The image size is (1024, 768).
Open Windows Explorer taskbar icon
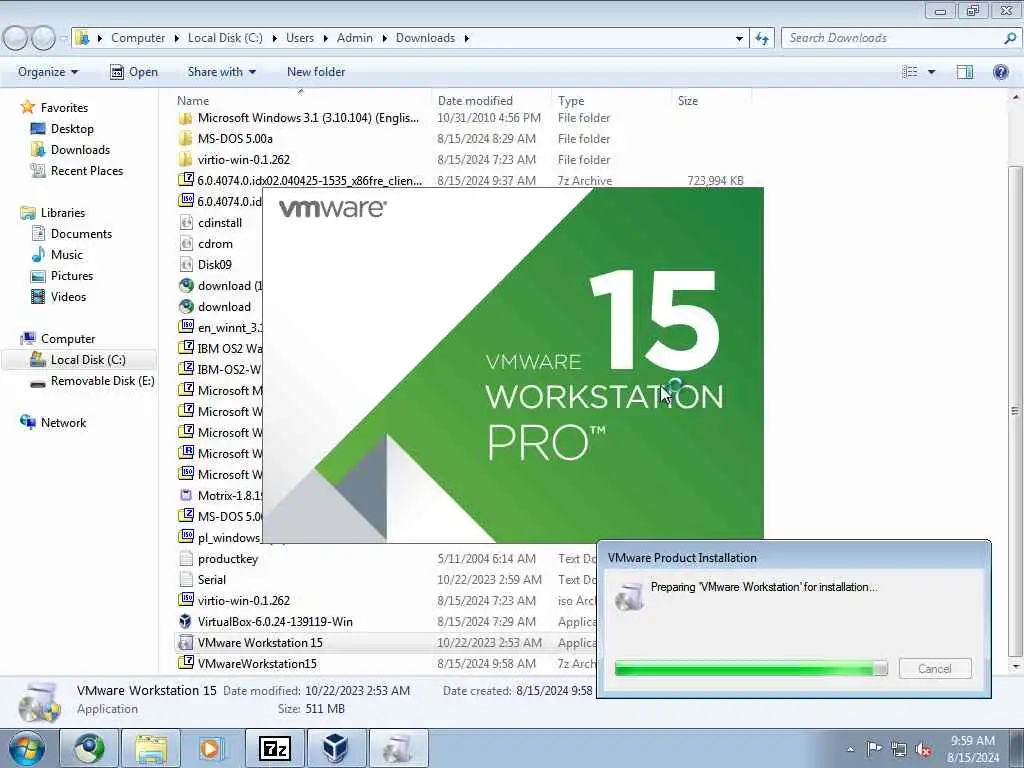[151, 748]
